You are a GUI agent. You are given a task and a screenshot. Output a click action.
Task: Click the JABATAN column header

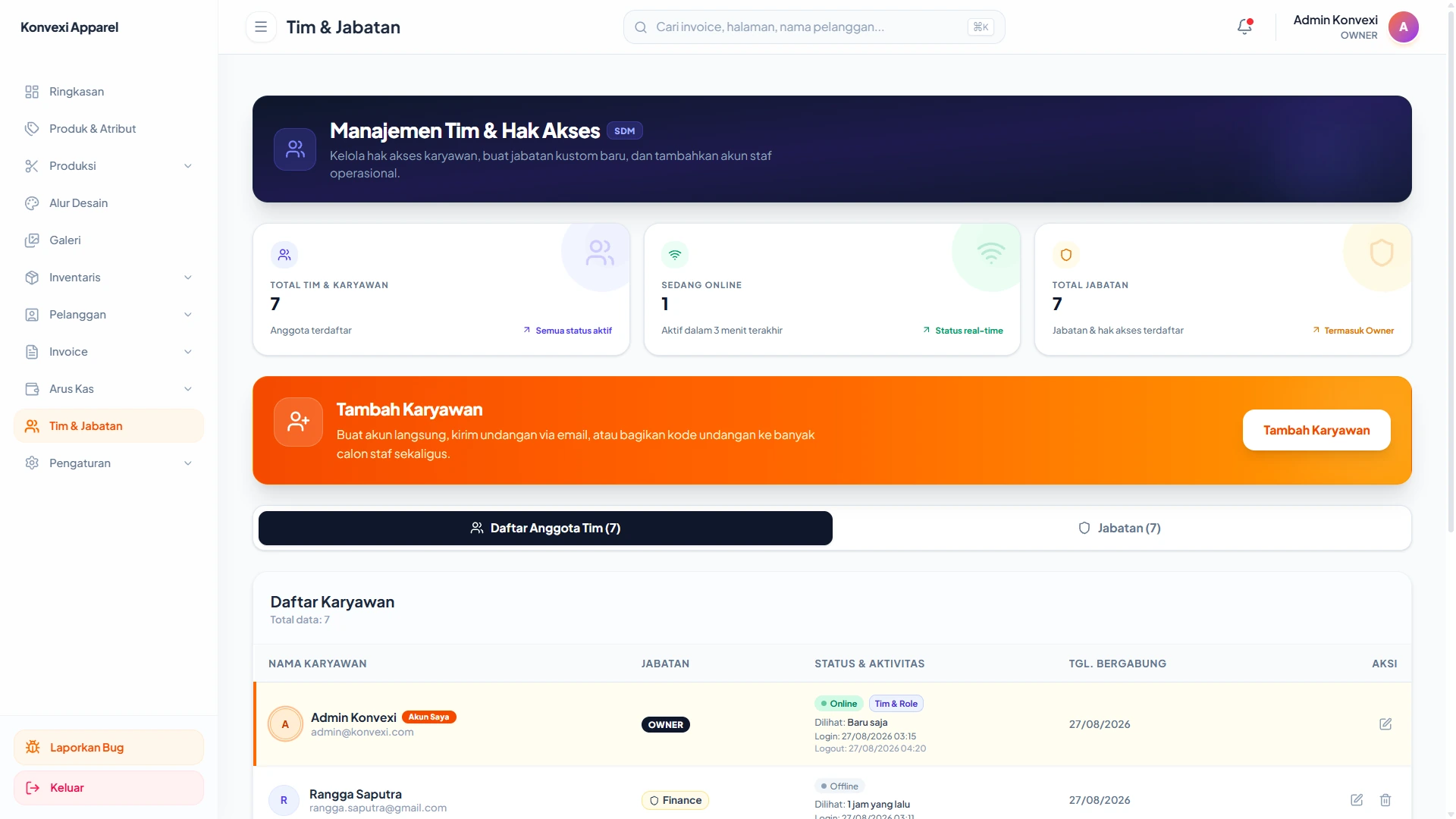pos(665,664)
